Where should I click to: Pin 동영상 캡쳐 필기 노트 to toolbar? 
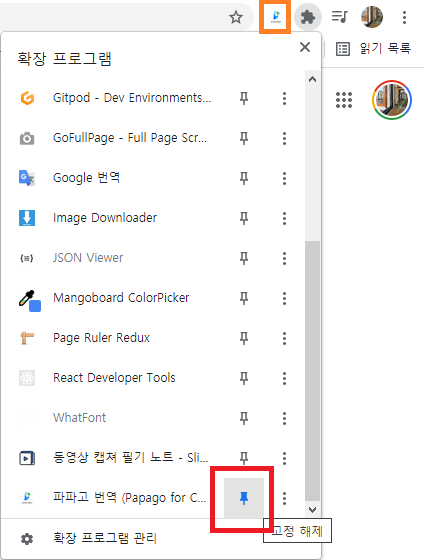click(x=244, y=458)
